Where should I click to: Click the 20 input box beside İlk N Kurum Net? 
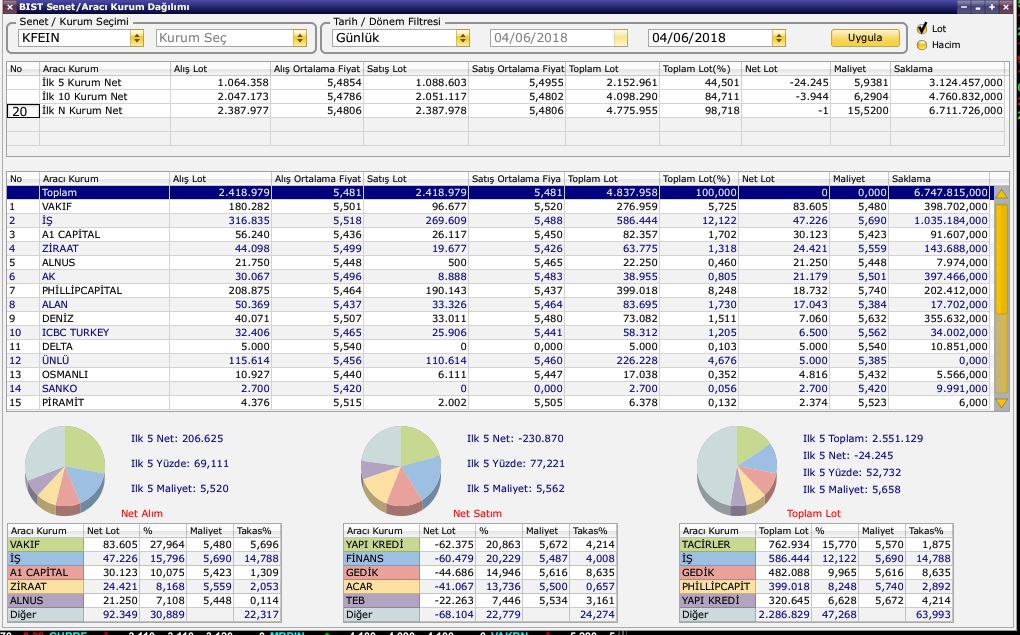23,111
